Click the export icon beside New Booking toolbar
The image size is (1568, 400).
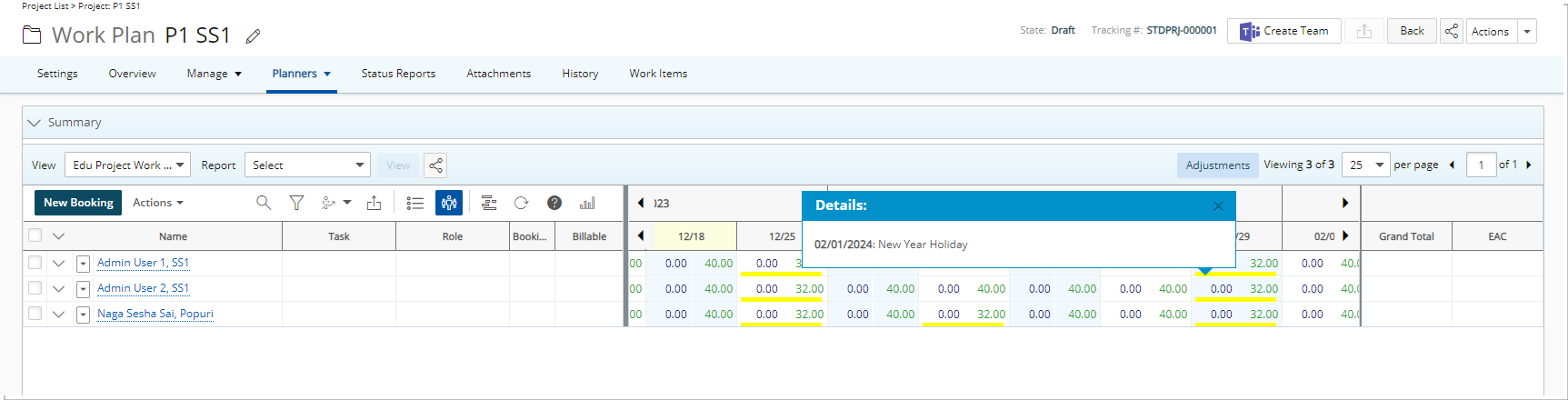[374, 203]
